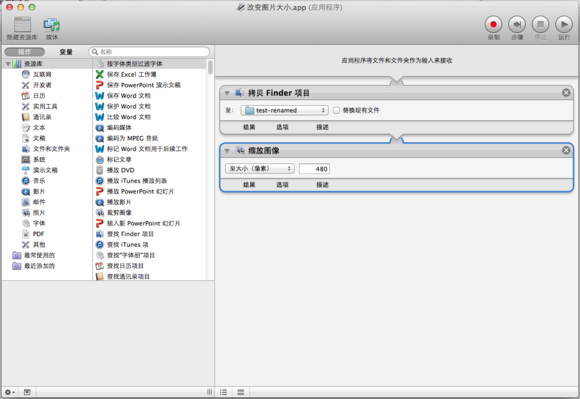Select the 播放 DVD action
Viewport: 580px width, 399px height.
121,170
